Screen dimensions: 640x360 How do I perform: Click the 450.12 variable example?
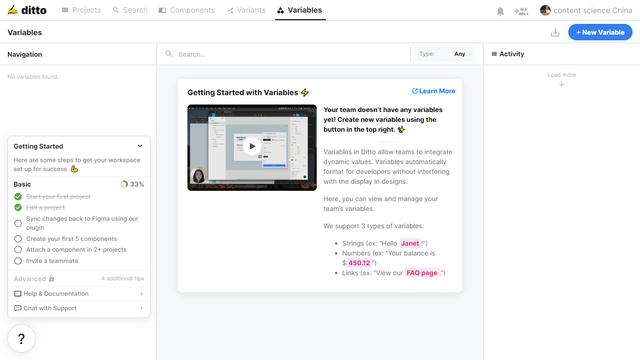[x=359, y=263]
